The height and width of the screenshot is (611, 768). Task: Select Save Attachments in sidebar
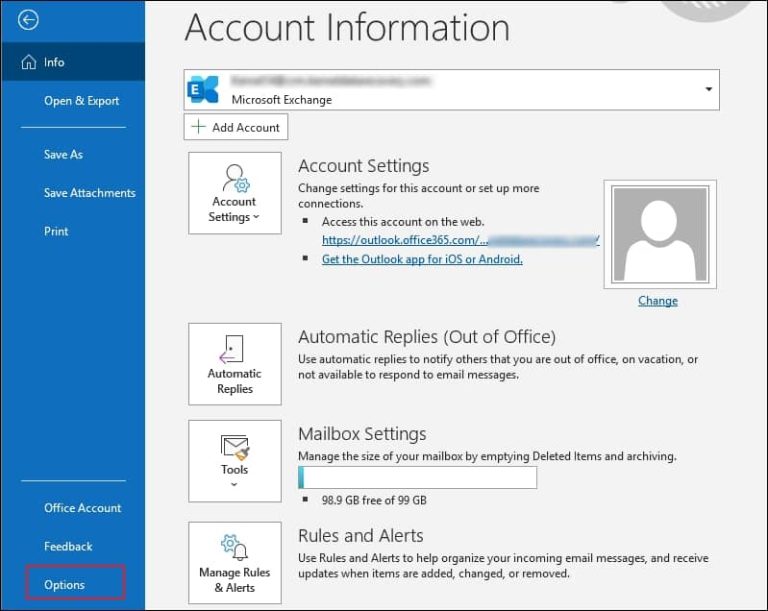coord(90,193)
